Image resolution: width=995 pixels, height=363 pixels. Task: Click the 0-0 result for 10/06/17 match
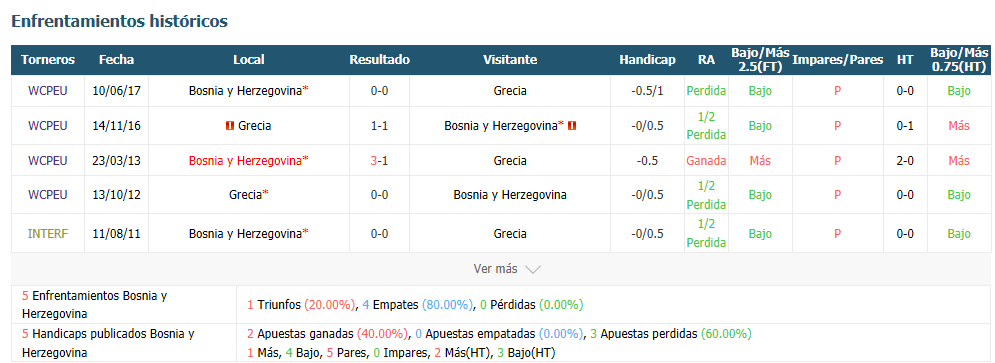click(x=379, y=91)
